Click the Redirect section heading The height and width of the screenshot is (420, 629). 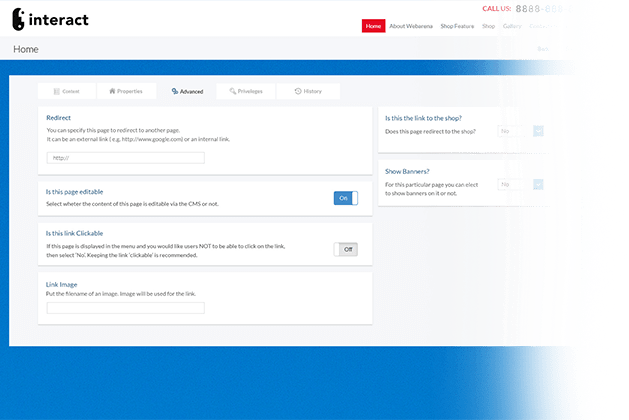(59, 118)
